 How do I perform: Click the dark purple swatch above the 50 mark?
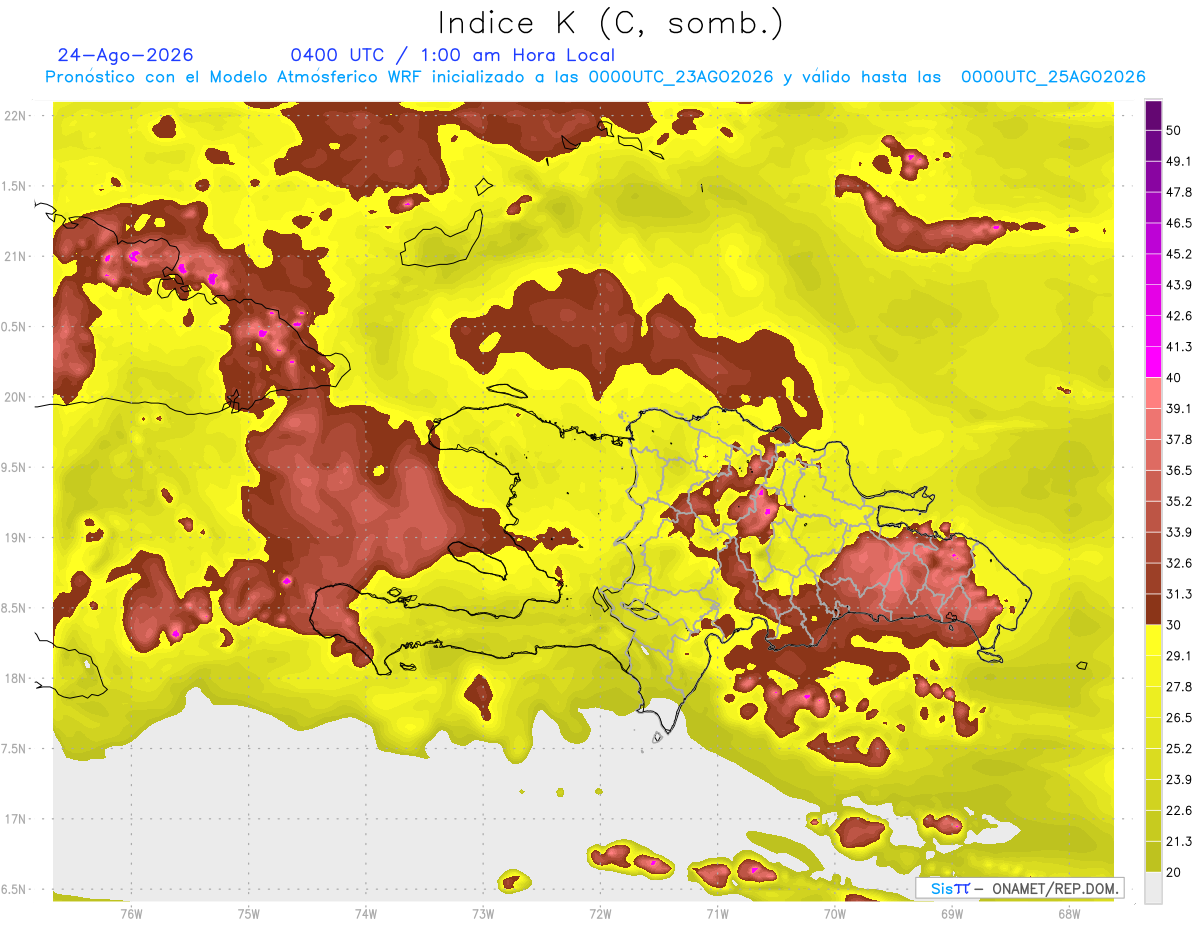1153,115
